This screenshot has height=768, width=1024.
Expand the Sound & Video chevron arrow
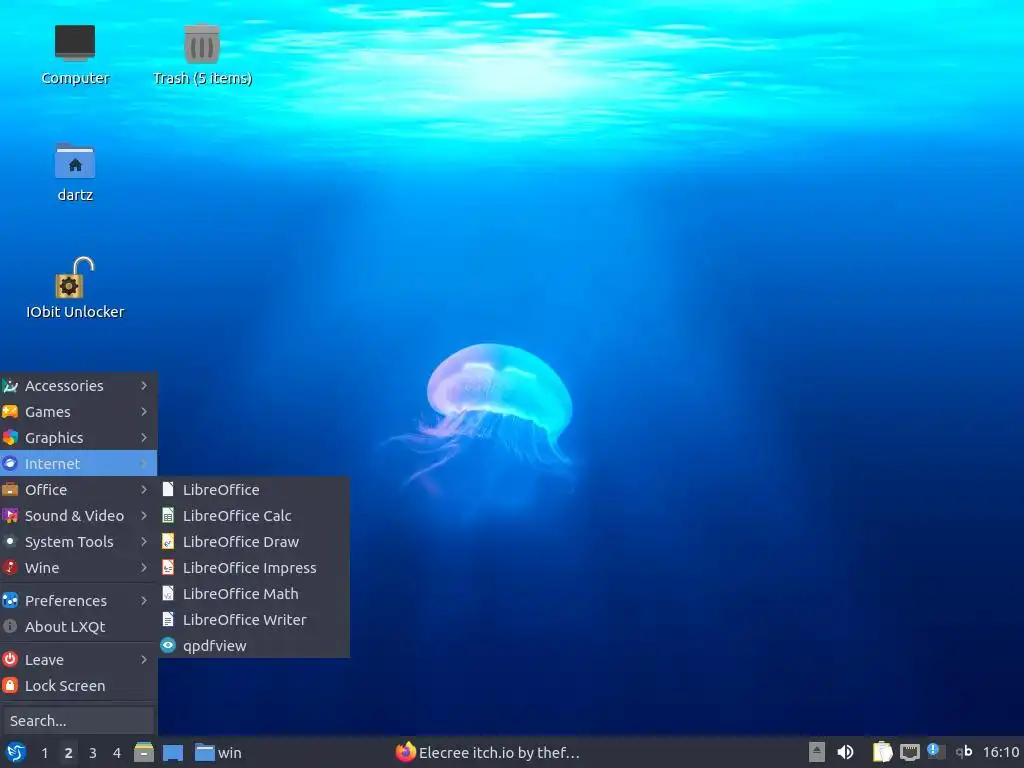[144, 516]
